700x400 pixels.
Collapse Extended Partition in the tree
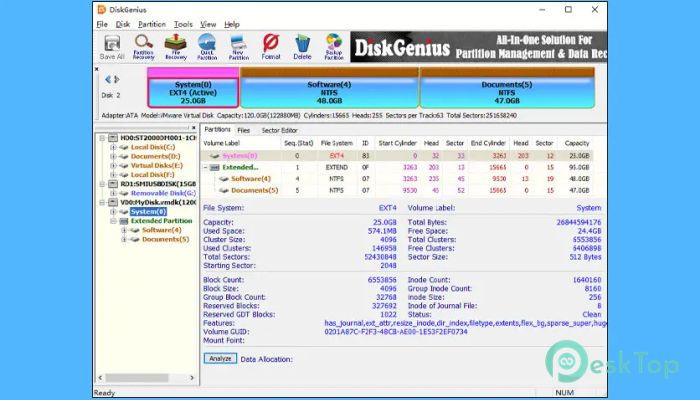[x=113, y=221]
